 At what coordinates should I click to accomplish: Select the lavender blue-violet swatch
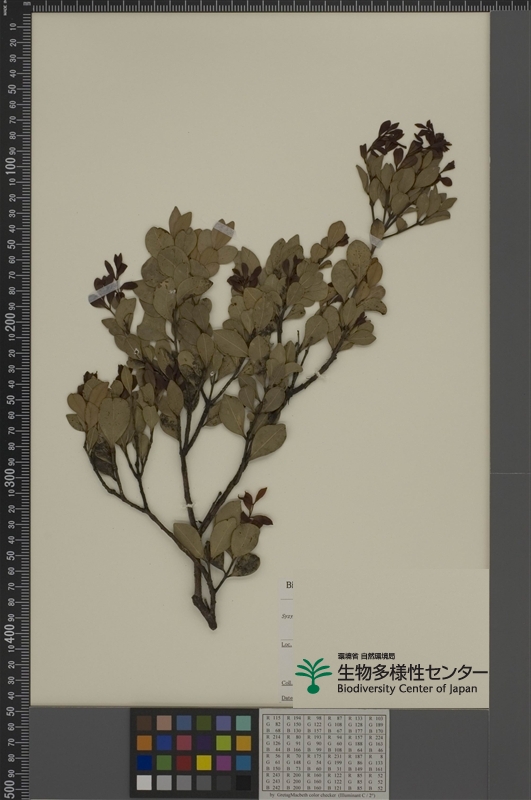coord(223,723)
